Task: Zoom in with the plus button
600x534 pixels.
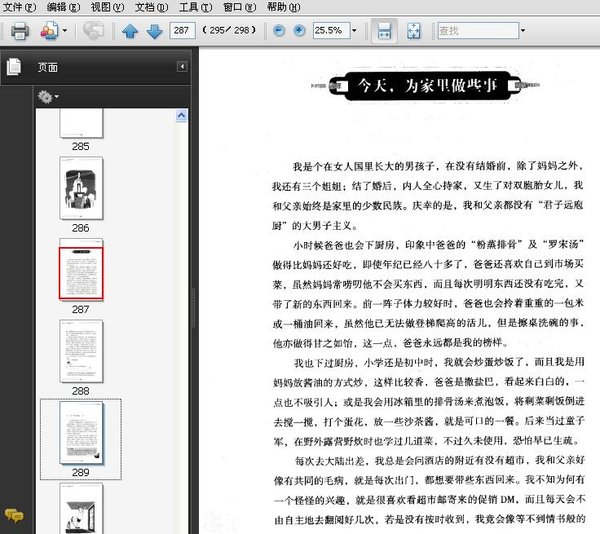Action: [x=299, y=31]
